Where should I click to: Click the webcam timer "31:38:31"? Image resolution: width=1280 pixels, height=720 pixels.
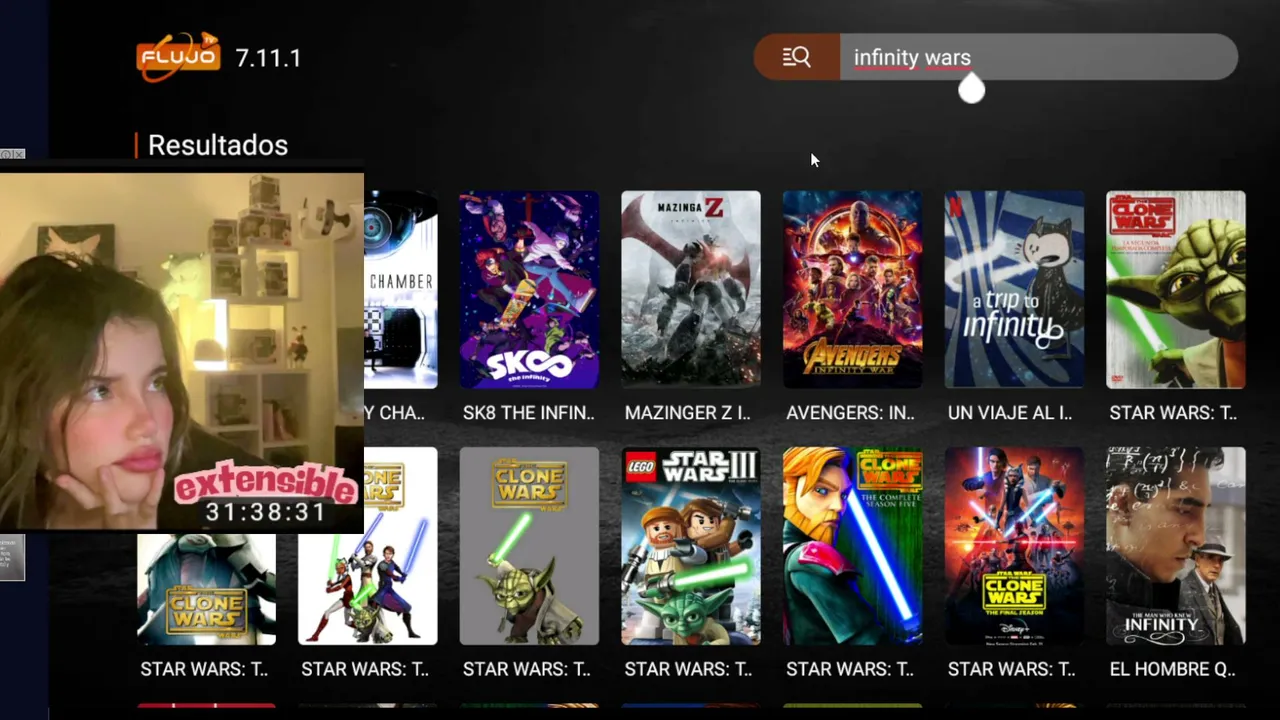(265, 513)
